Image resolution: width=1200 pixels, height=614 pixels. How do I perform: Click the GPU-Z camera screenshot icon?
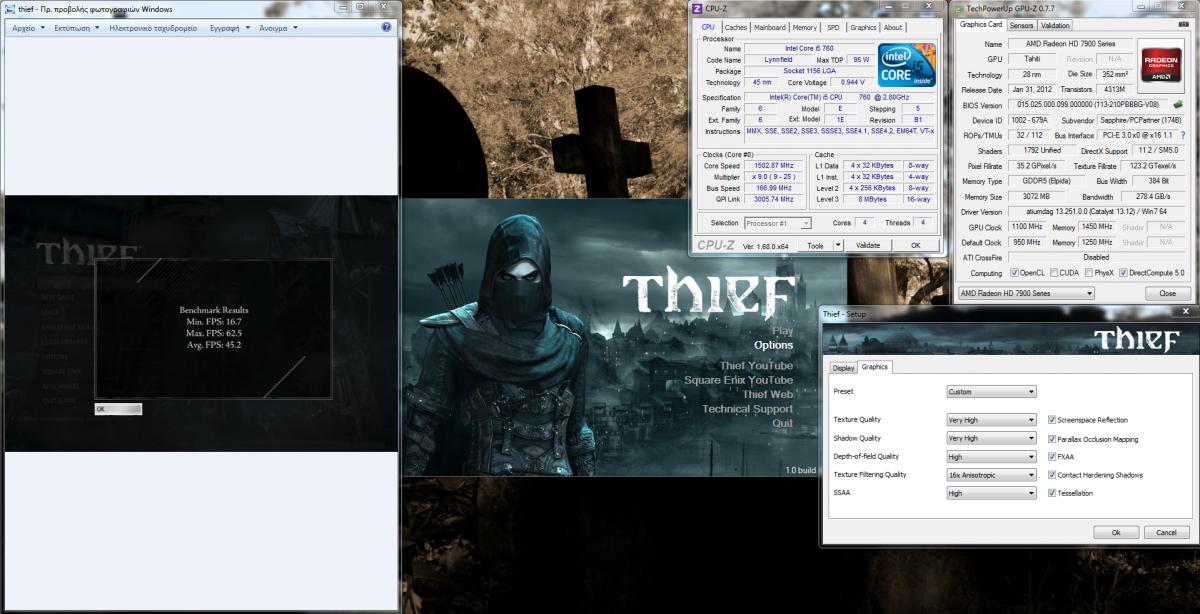click(1186, 25)
